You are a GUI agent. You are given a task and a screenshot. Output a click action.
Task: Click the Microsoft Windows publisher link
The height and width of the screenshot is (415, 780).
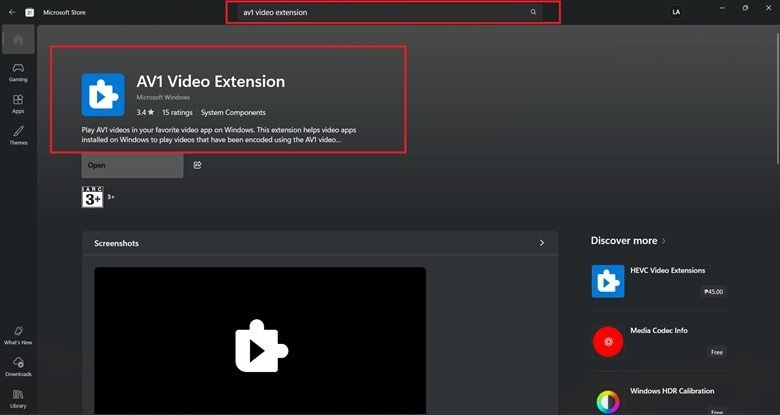click(x=163, y=98)
